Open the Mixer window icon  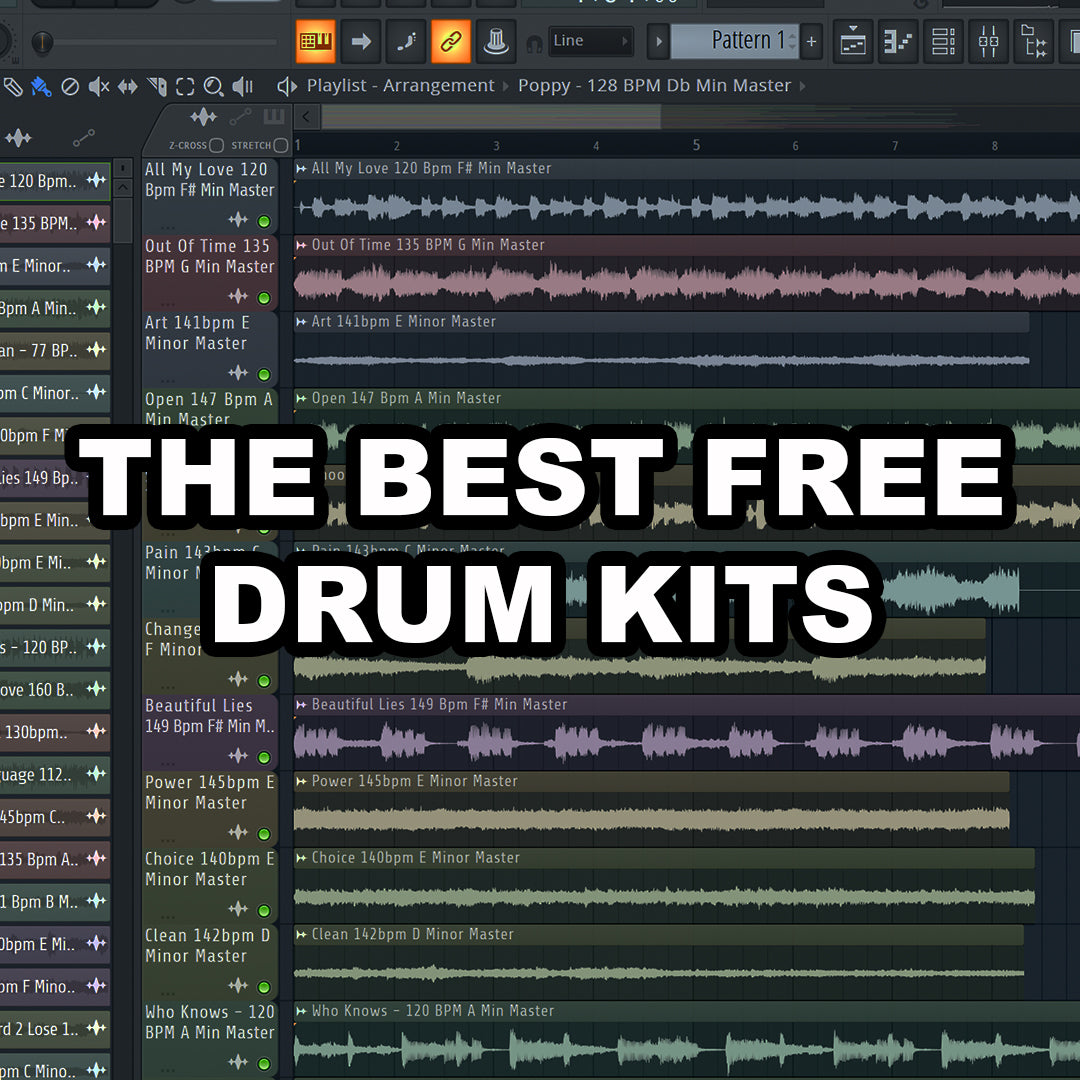tap(988, 41)
